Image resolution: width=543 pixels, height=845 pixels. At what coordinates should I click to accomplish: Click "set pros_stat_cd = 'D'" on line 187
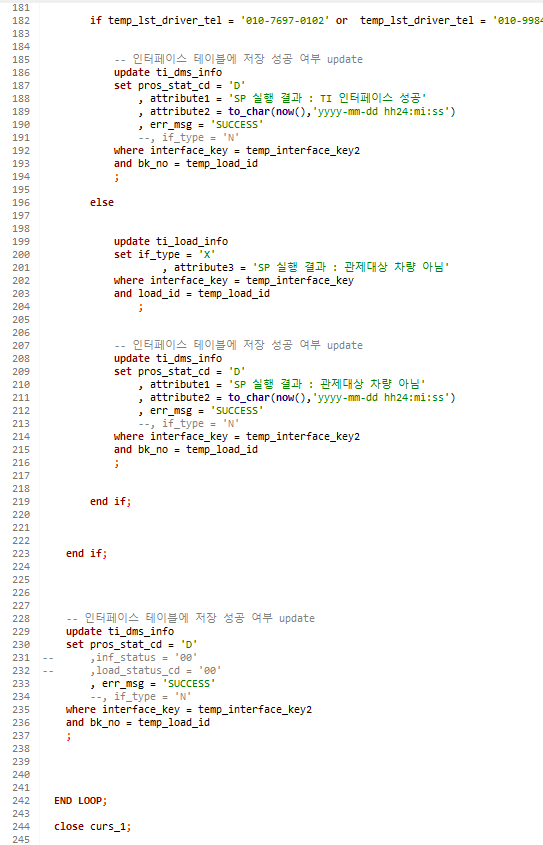point(179,86)
